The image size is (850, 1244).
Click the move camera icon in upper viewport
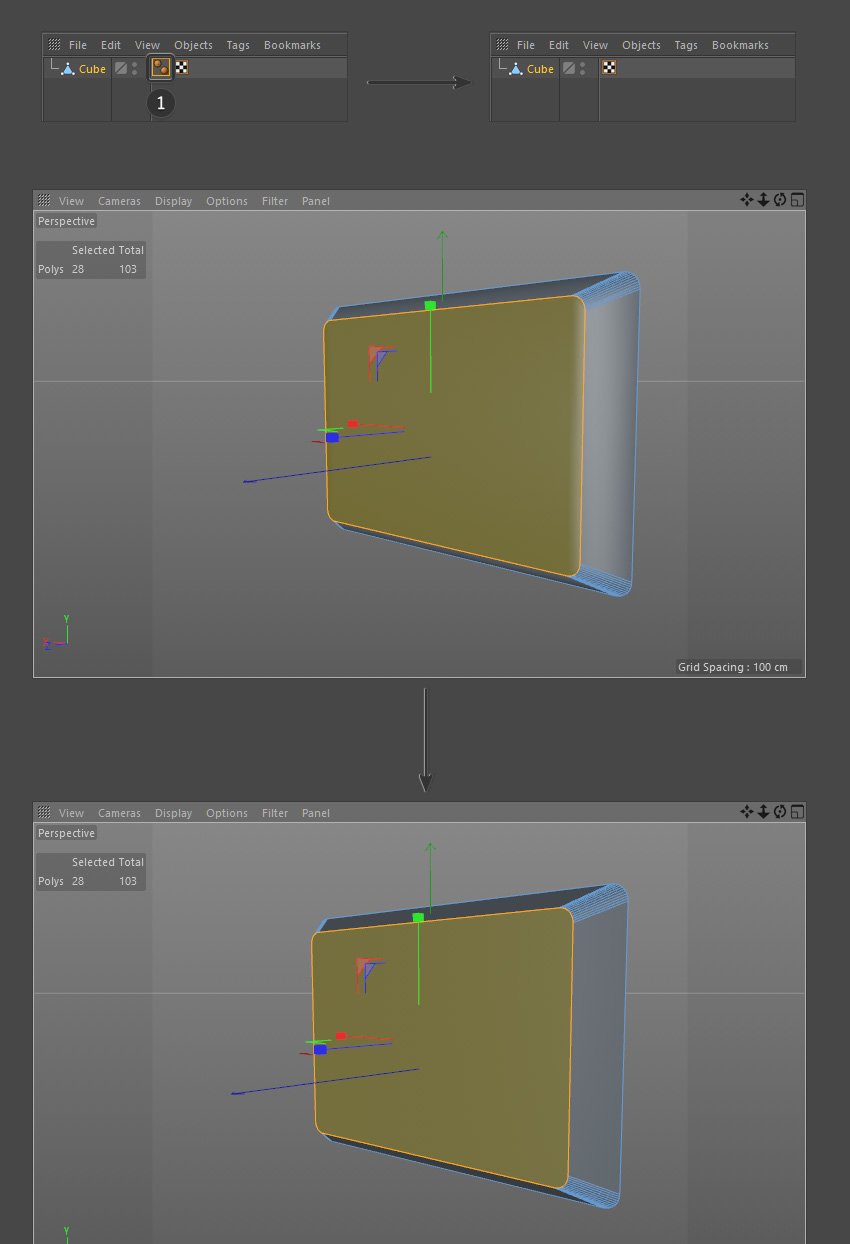(746, 200)
